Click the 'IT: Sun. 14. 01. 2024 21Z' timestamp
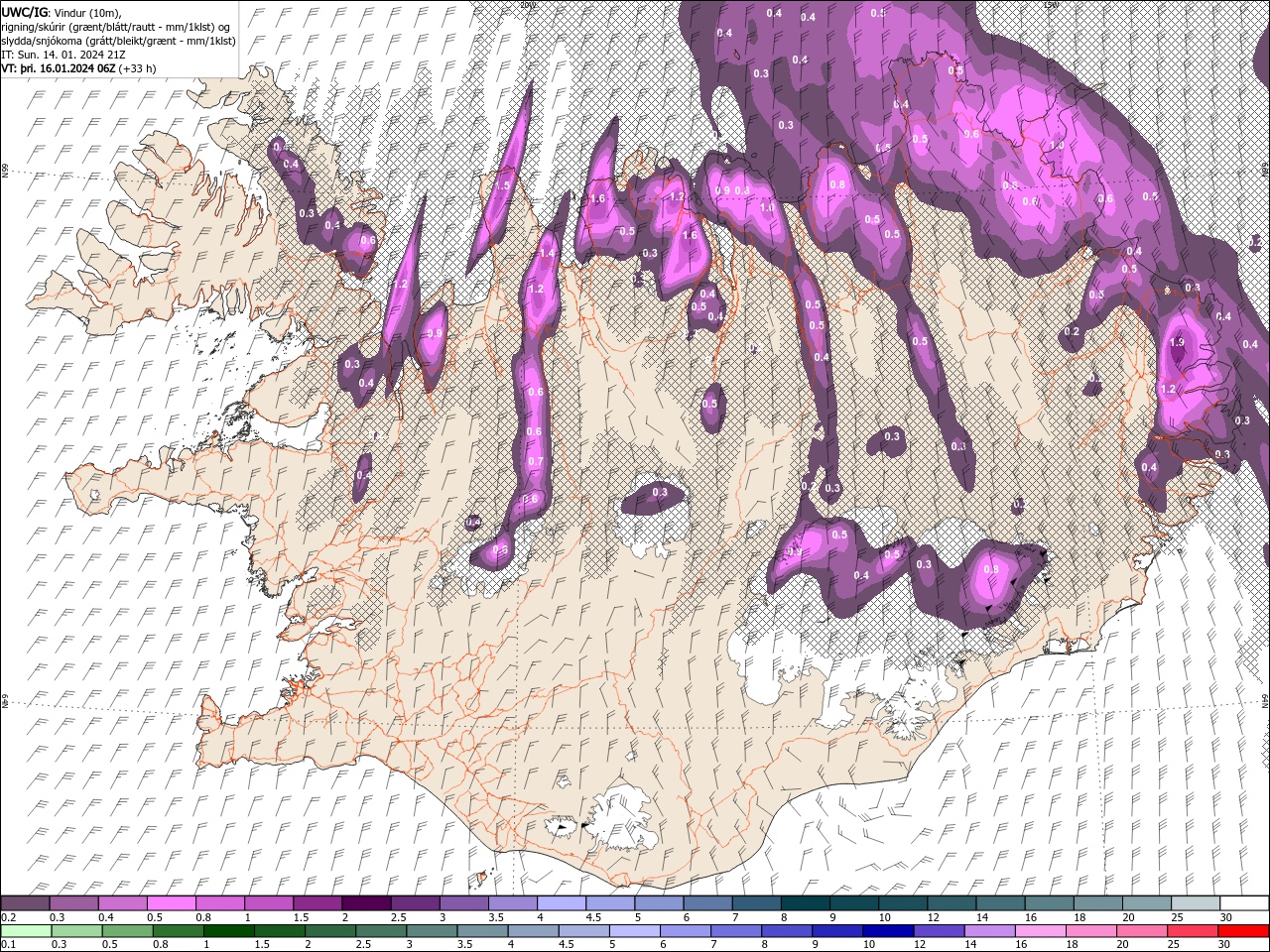Viewport: 1270px width, 952px height. (x=63, y=55)
